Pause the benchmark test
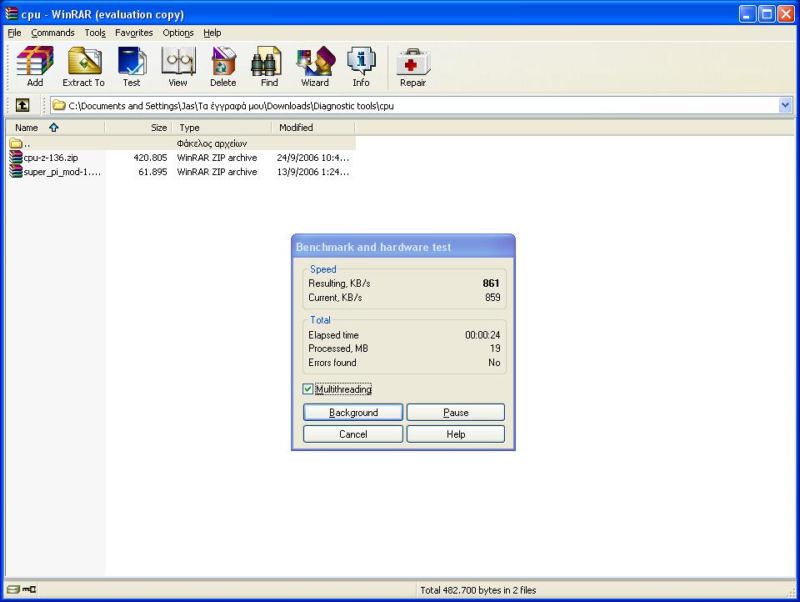Viewport: 800px width, 602px height. click(x=456, y=412)
